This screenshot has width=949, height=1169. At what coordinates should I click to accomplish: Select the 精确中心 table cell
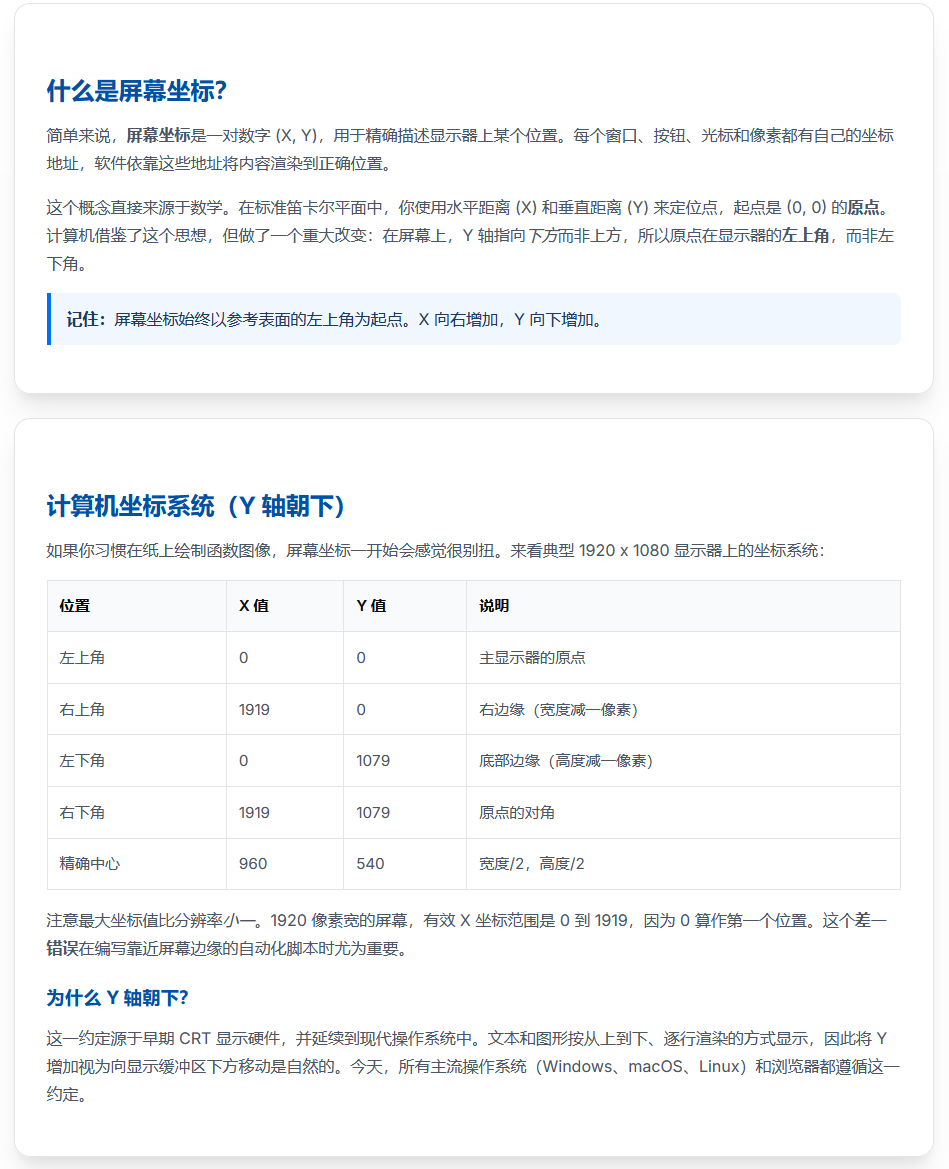tap(136, 863)
